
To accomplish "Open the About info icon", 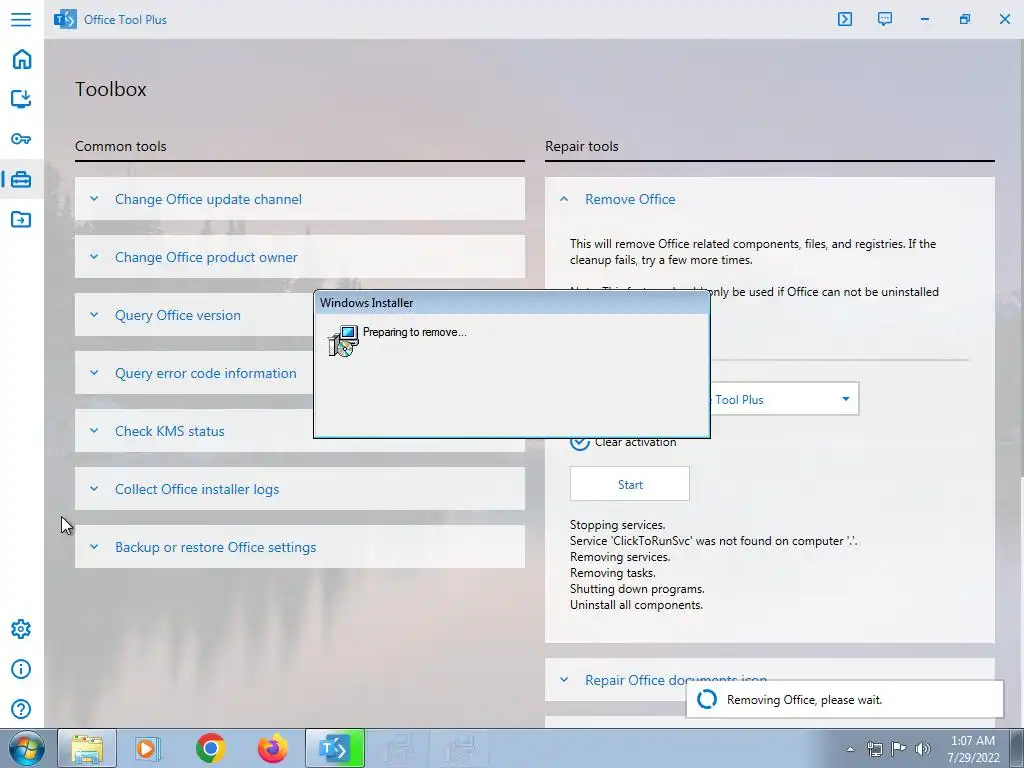I will pos(21,669).
